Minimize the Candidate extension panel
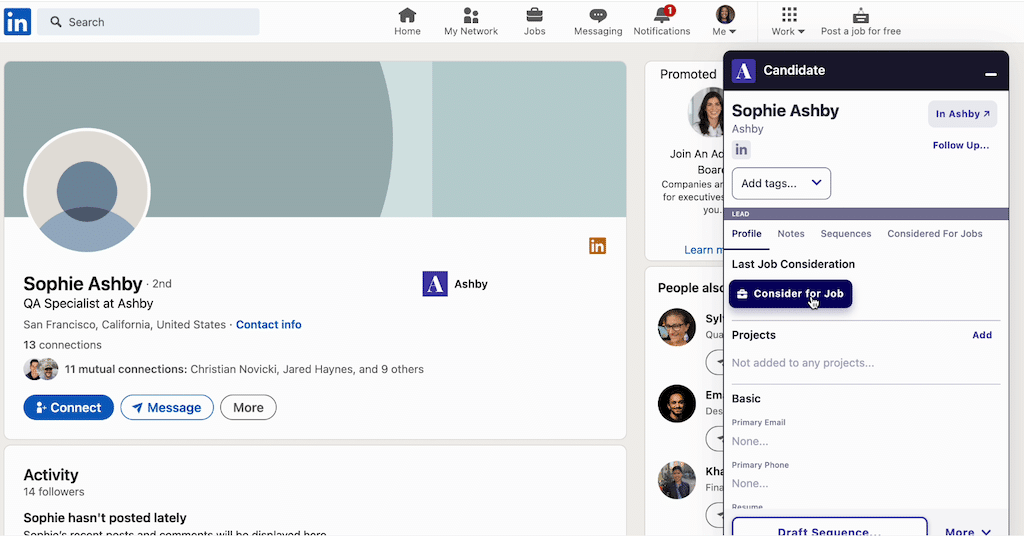Viewport: 1024px width, 536px height. tap(991, 74)
